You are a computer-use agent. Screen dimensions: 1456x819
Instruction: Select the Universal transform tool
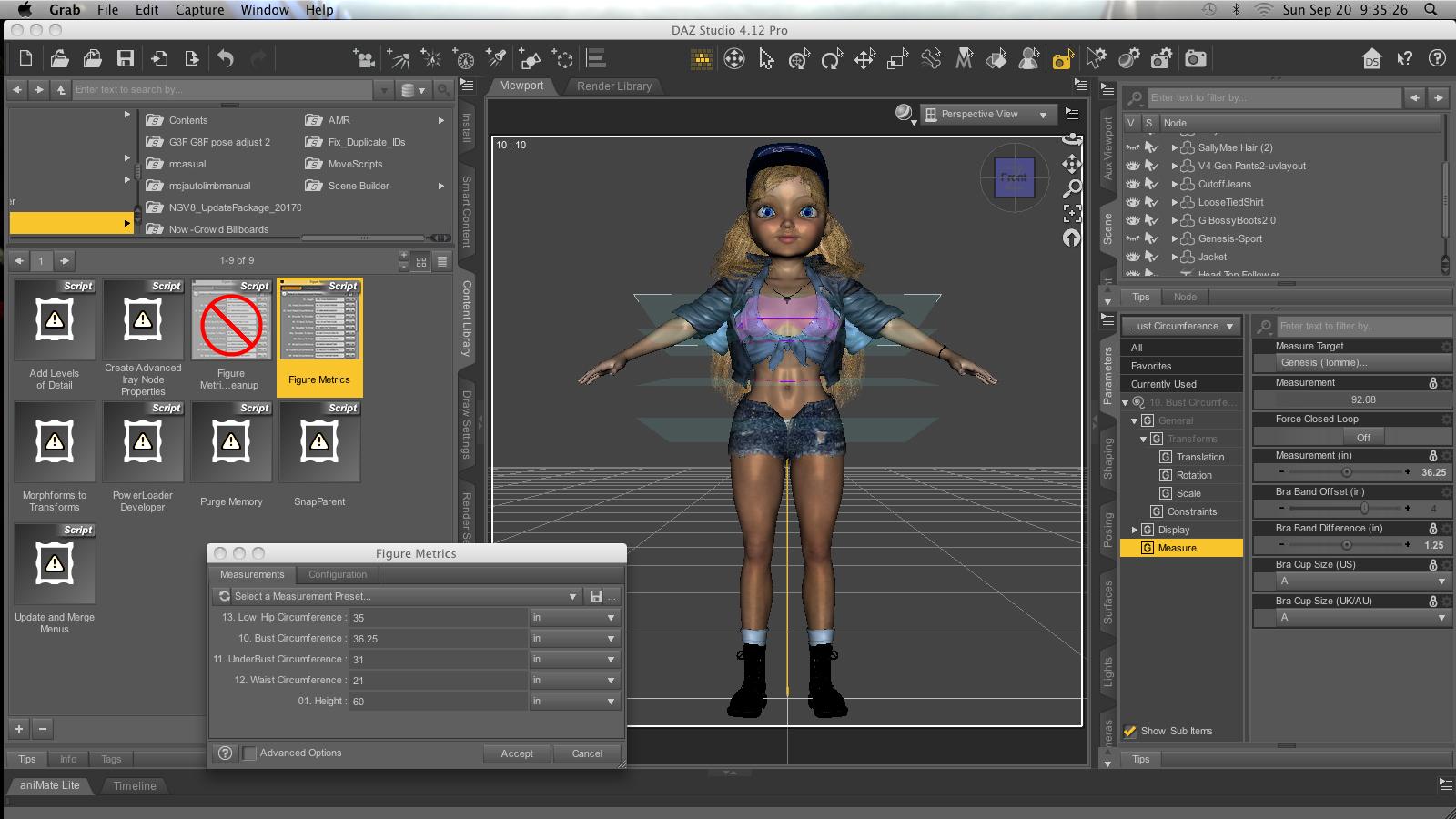(x=798, y=60)
